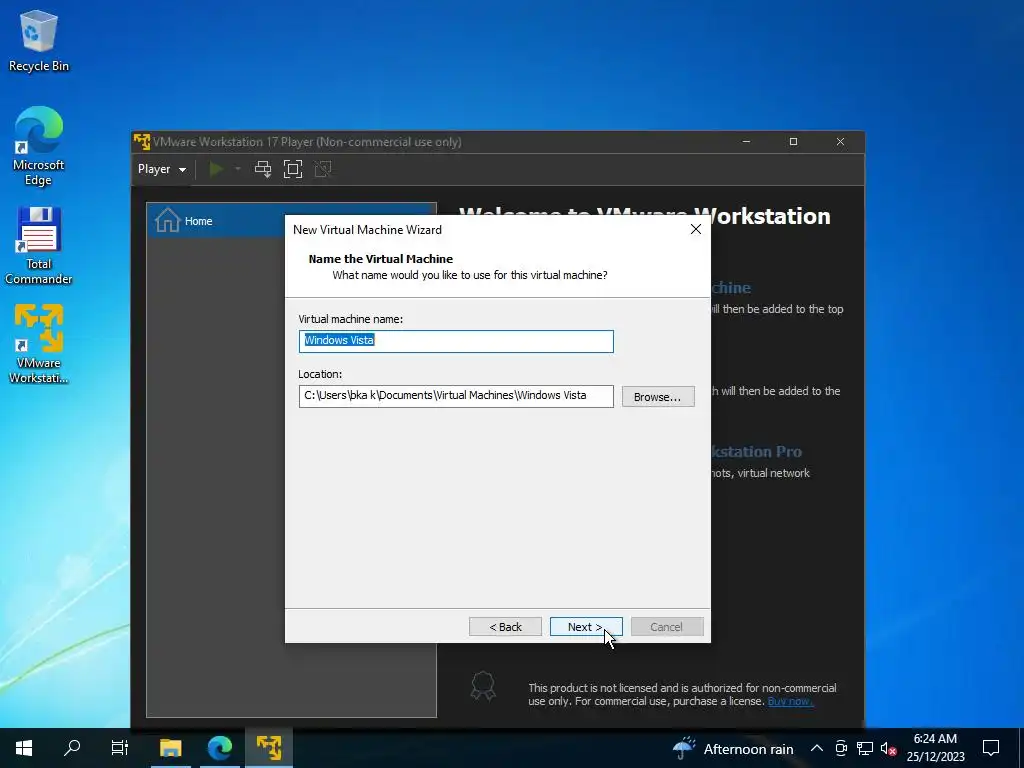Open the Windows Start menu

coord(24,748)
